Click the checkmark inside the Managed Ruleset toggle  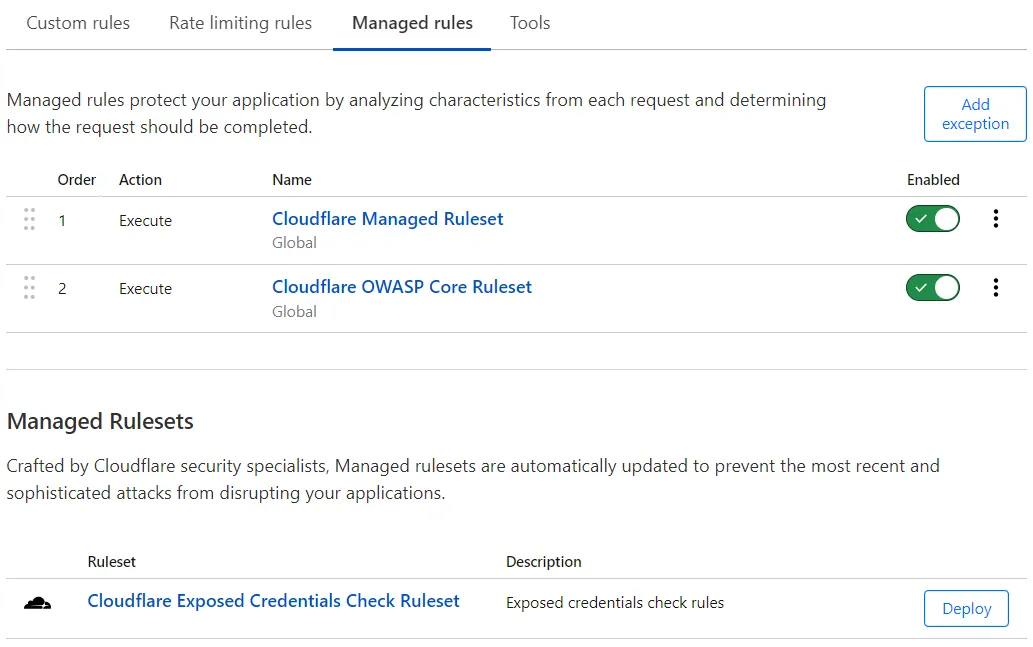coord(922,218)
